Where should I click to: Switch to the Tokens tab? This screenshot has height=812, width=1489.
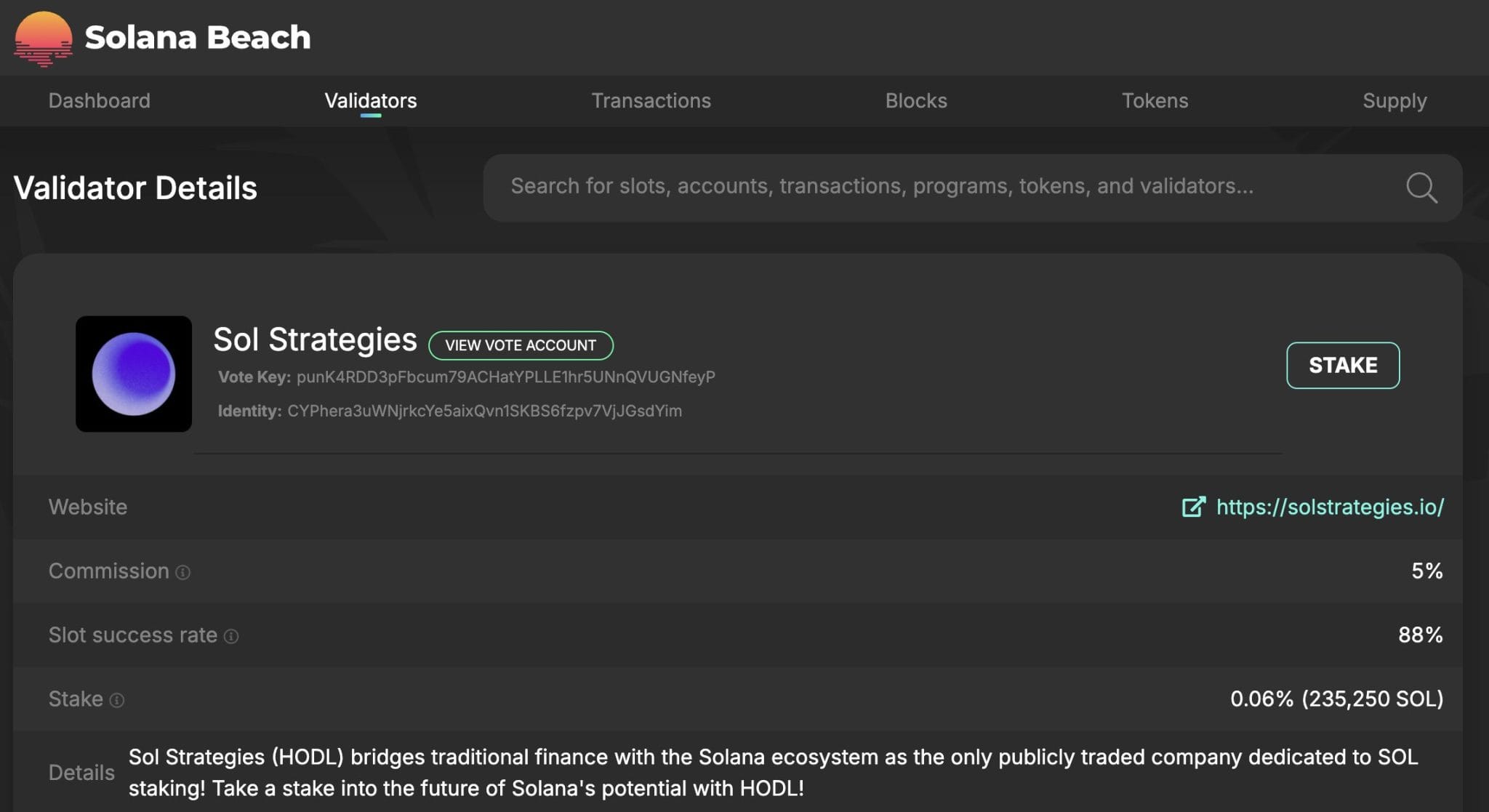pyautogui.click(x=1155, y=100)
